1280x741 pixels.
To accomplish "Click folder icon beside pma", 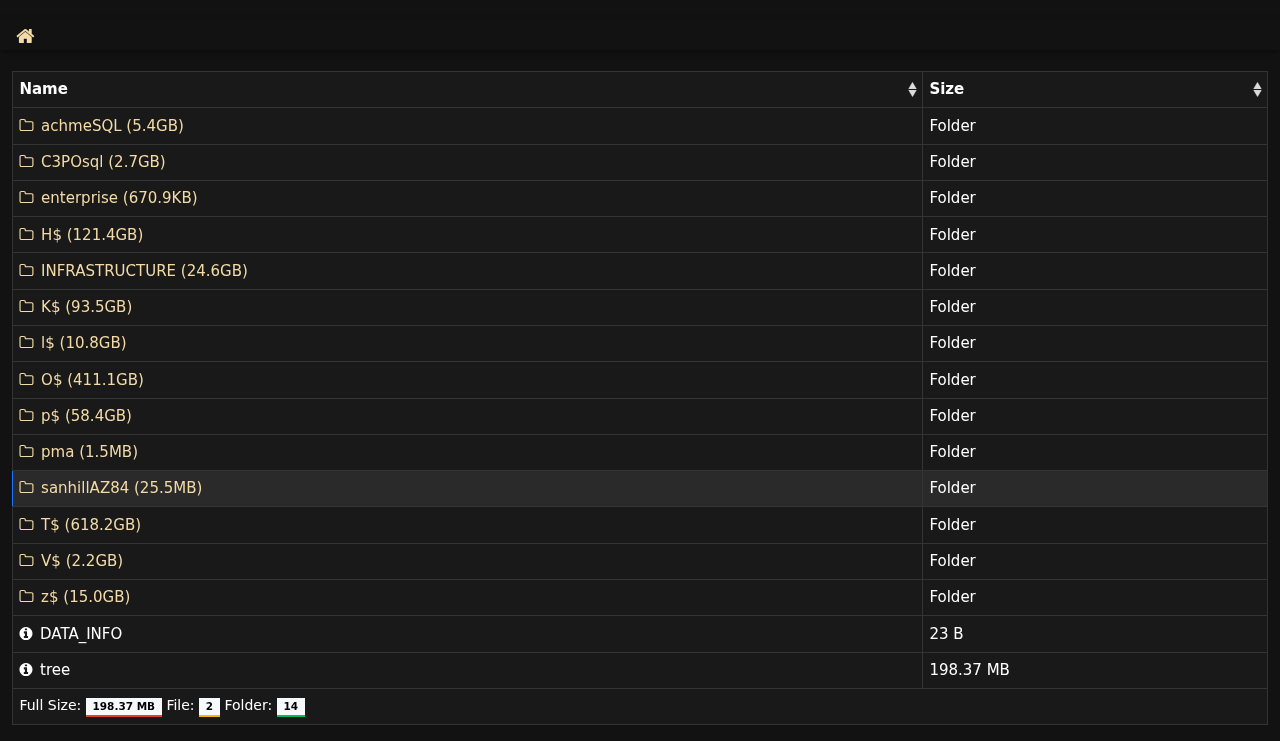I will click(x=27, y=452).
